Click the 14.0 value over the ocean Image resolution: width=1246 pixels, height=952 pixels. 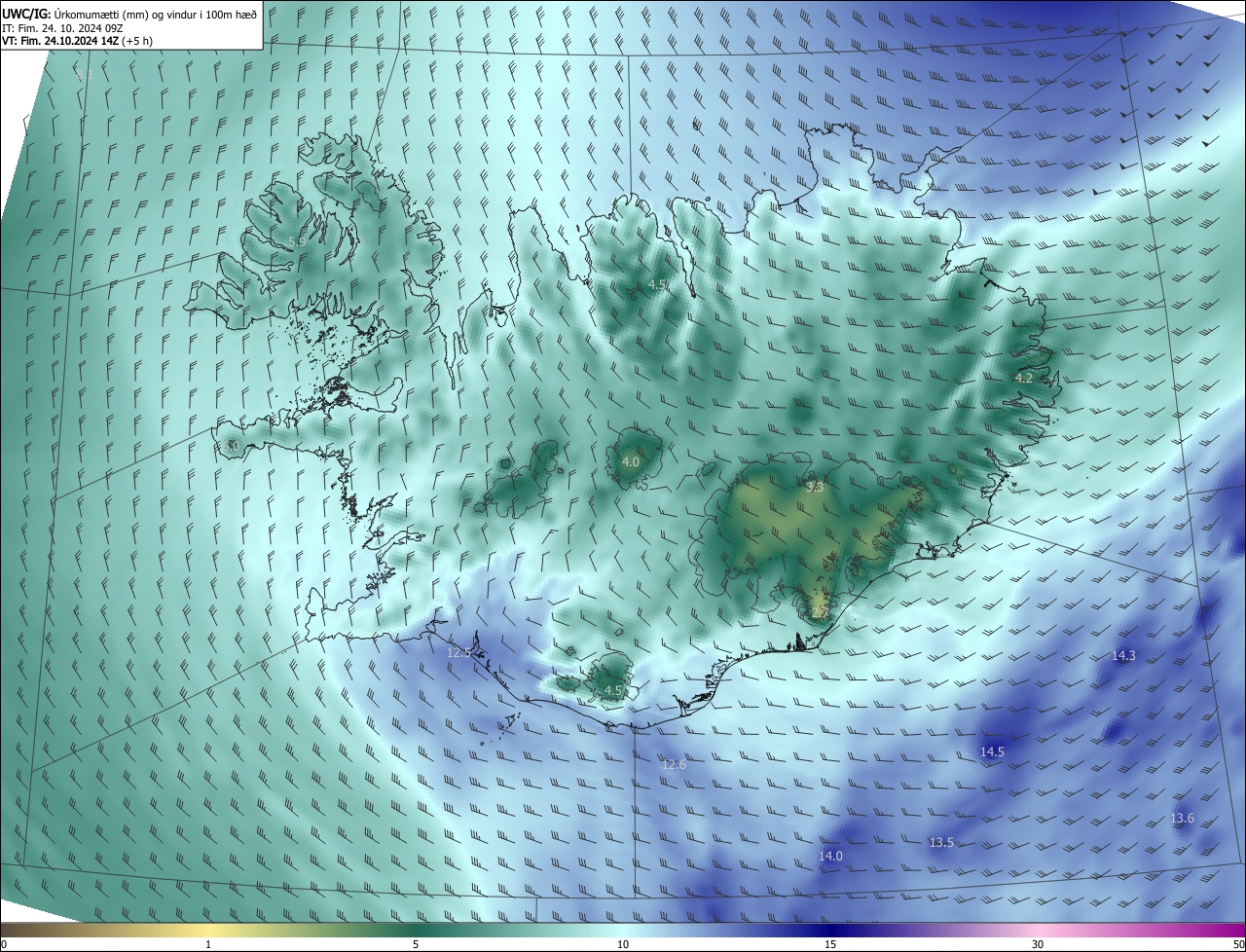[830, 857]
